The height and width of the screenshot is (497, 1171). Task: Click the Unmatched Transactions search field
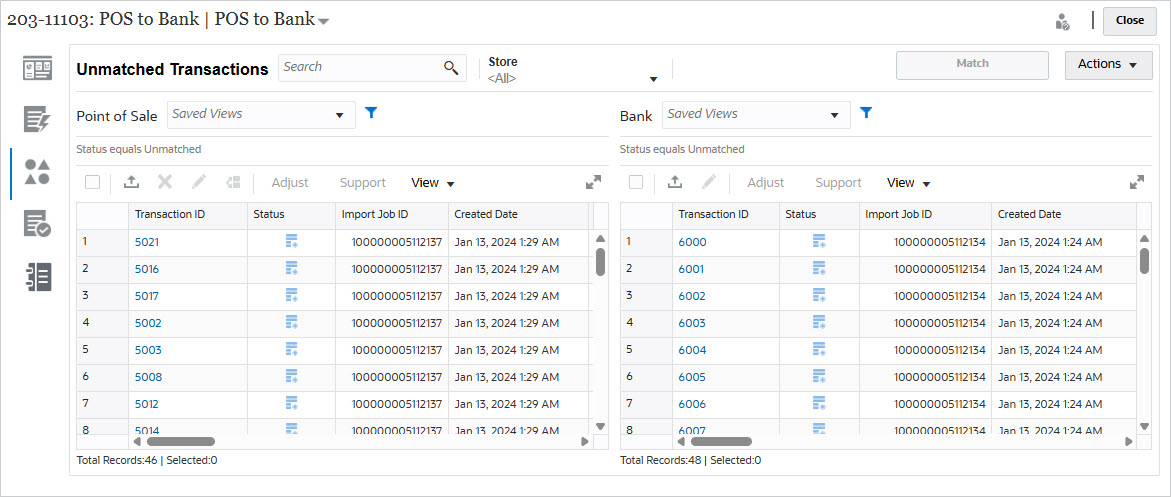tap(360, 68)
